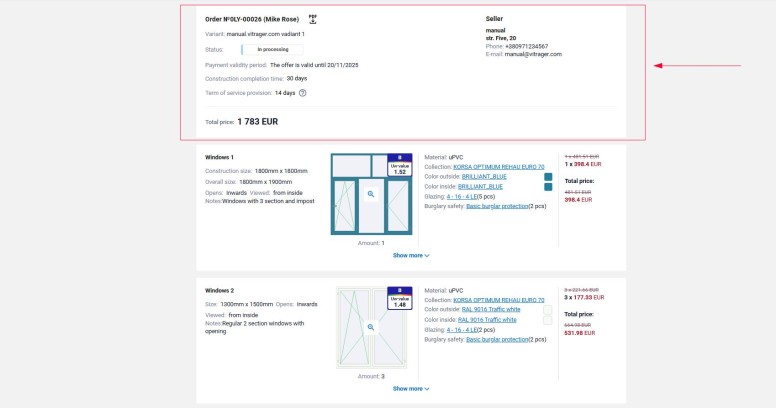Viewport: 776px width, 408px height.
Task: Open KORSA OPTIMUM REHAU EURO 70 link for Windows 1
Action: pyautogui.click(x=498, y=166)
